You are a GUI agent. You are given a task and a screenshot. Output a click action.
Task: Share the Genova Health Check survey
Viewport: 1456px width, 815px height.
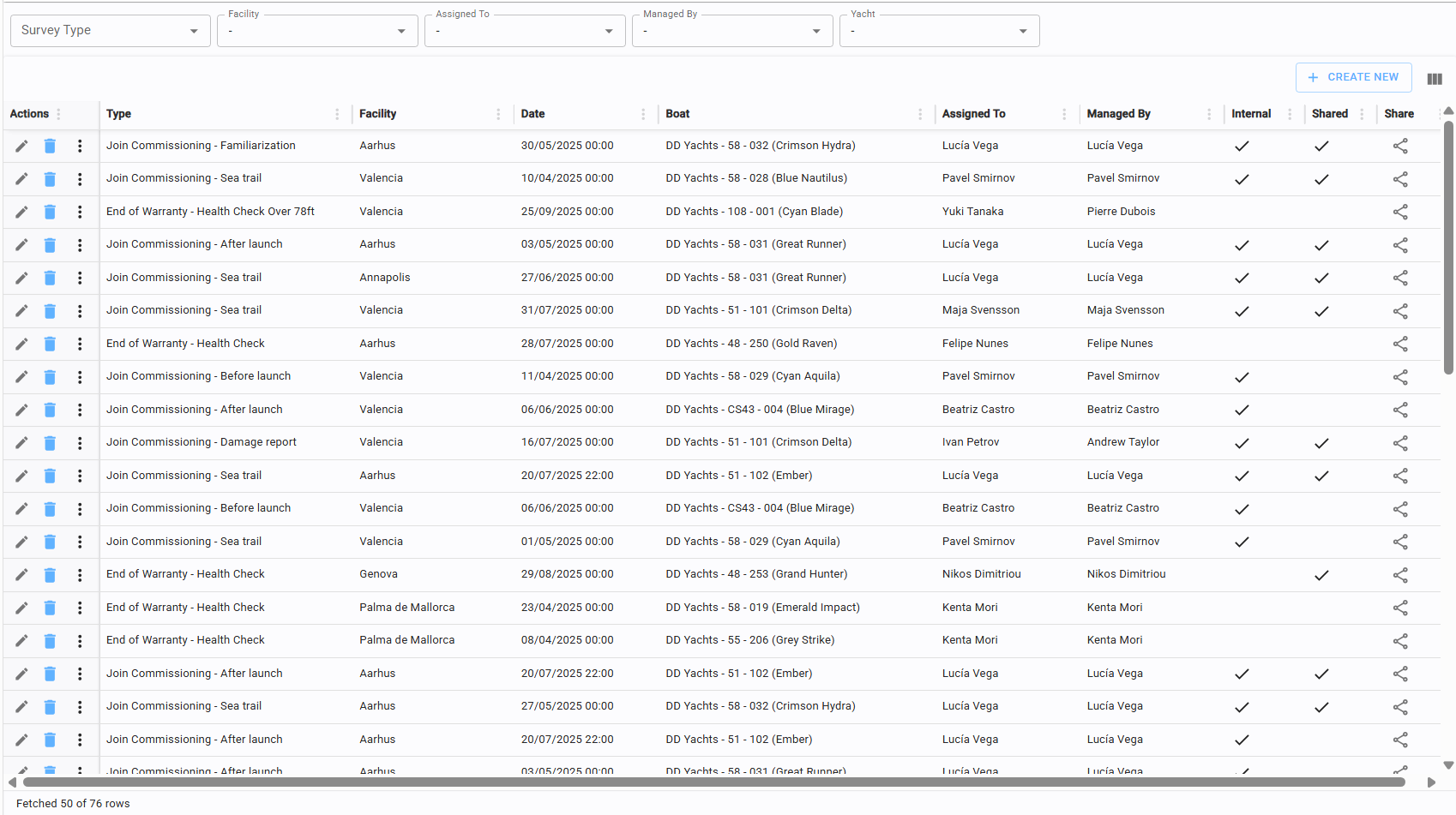pyautogui.click(x=1399, y=575)
